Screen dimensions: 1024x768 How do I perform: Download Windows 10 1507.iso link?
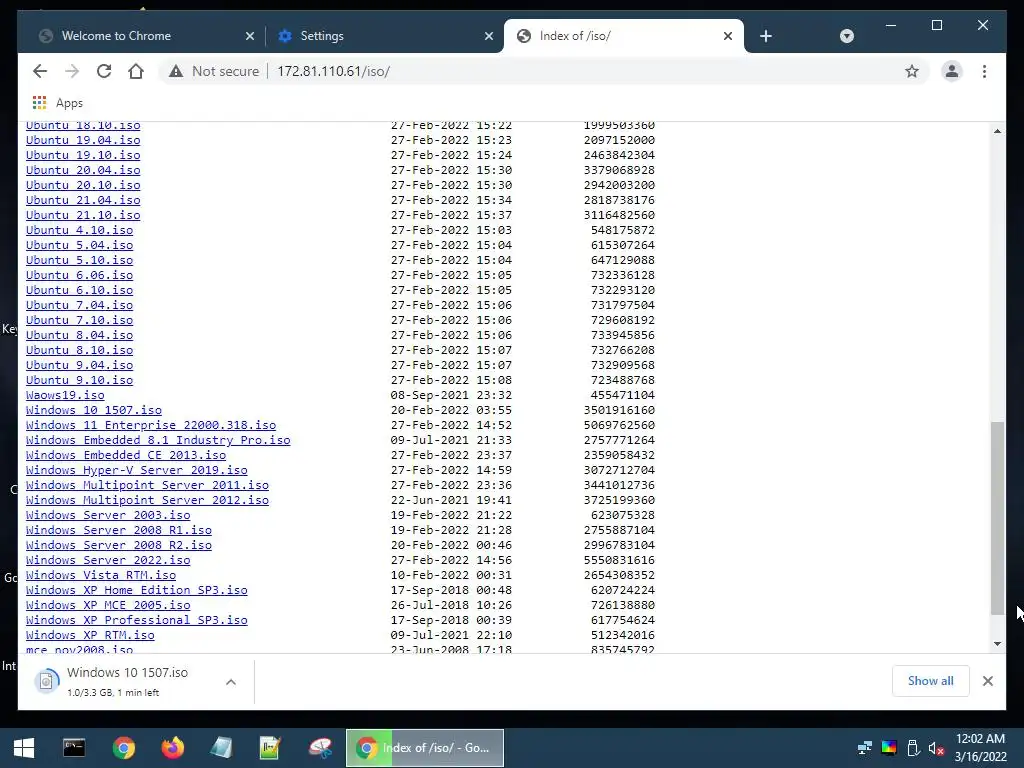click(x=93, y=410)
